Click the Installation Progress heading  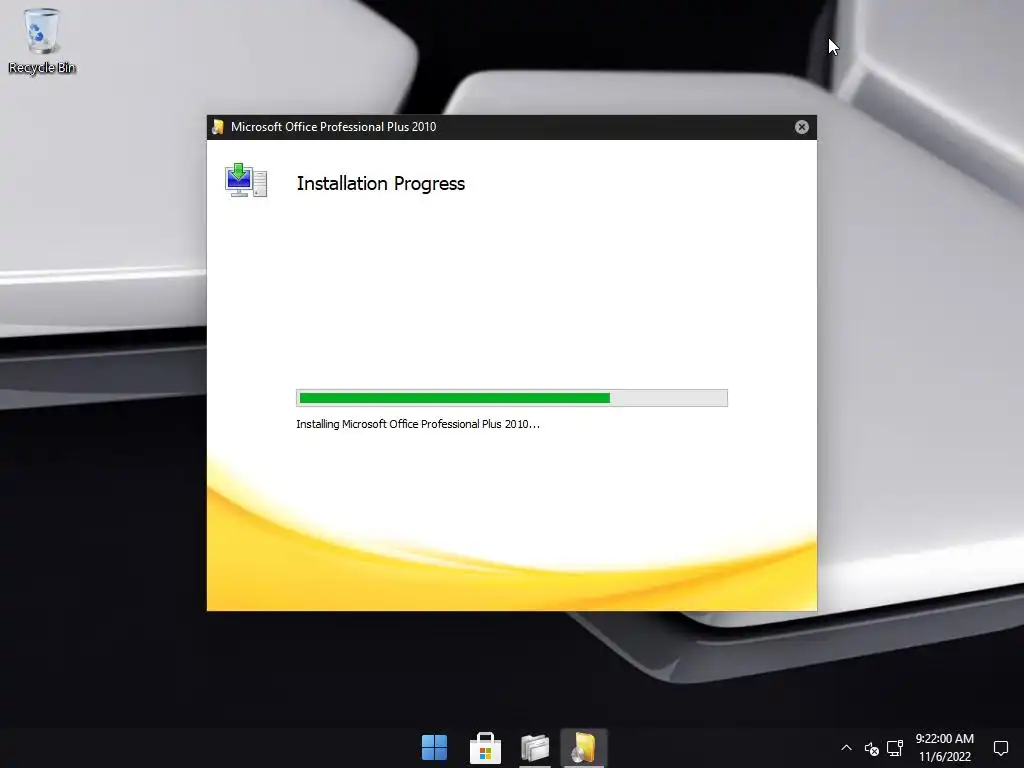pos(381,184)
